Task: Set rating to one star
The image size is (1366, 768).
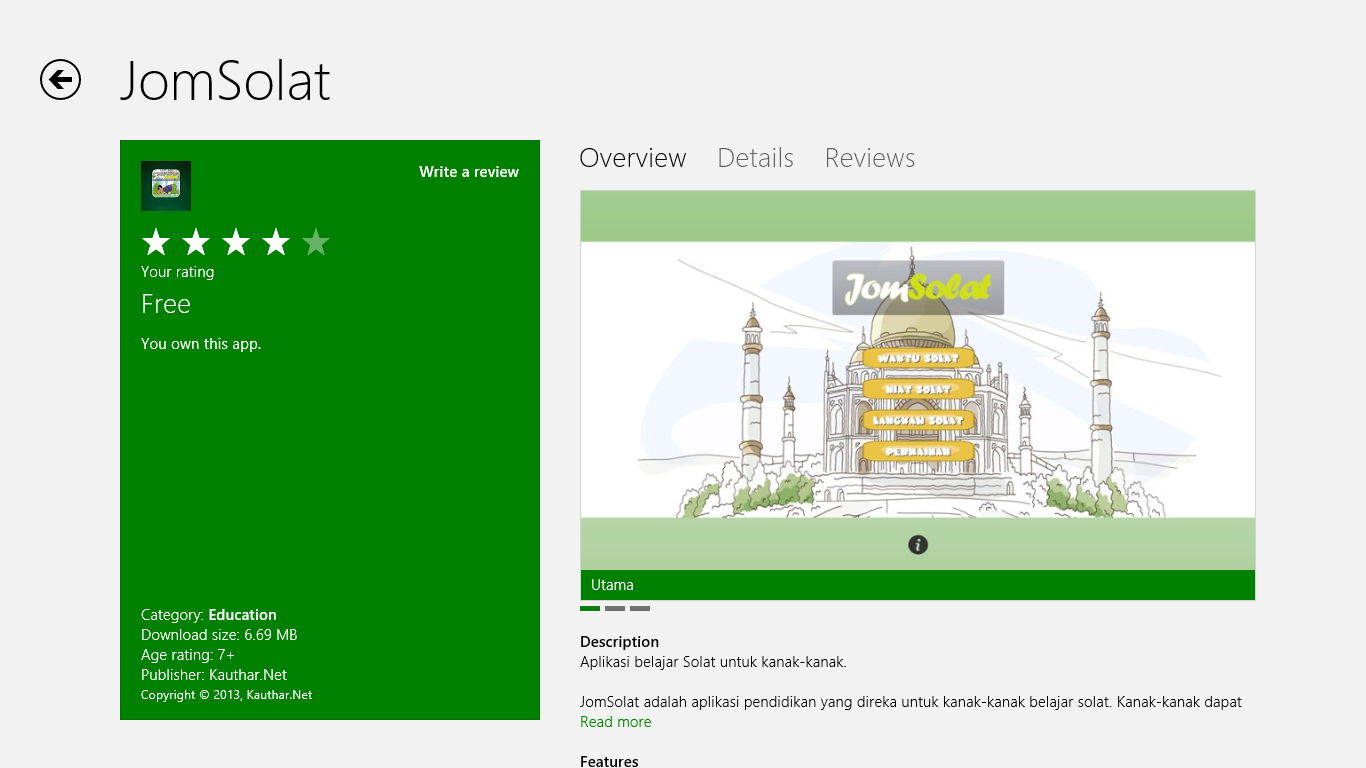Action: (156, 242)
